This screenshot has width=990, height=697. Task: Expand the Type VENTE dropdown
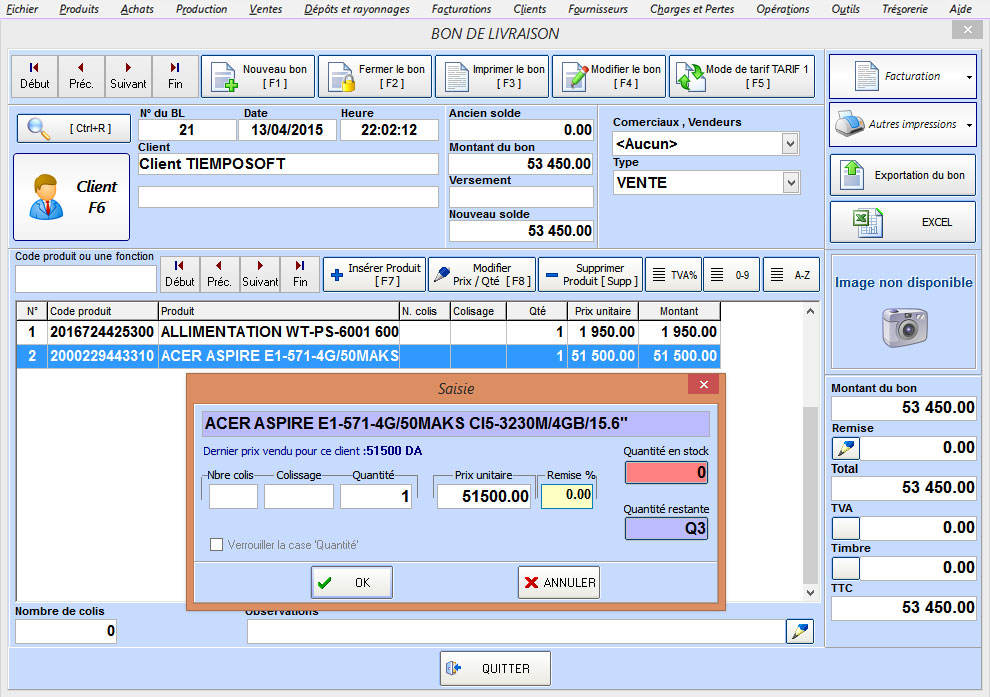pyautogui.click(x=790, y=183)
